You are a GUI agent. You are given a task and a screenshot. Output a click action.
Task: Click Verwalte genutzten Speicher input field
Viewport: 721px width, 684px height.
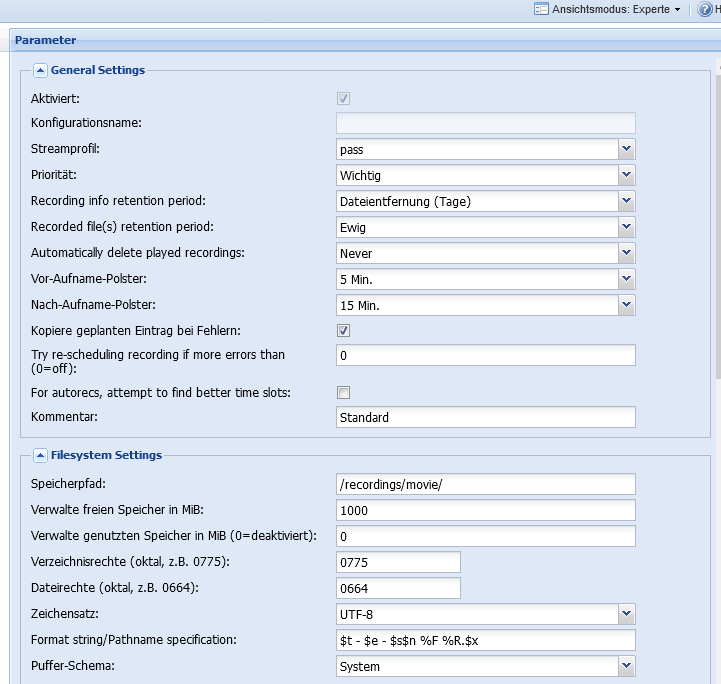point(486,536)
